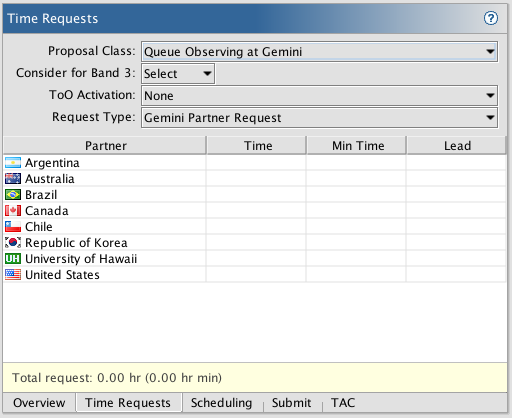Click the Republic of Korea flag icon
Screen dimensions: 512x418
click(x=13, y=242)
